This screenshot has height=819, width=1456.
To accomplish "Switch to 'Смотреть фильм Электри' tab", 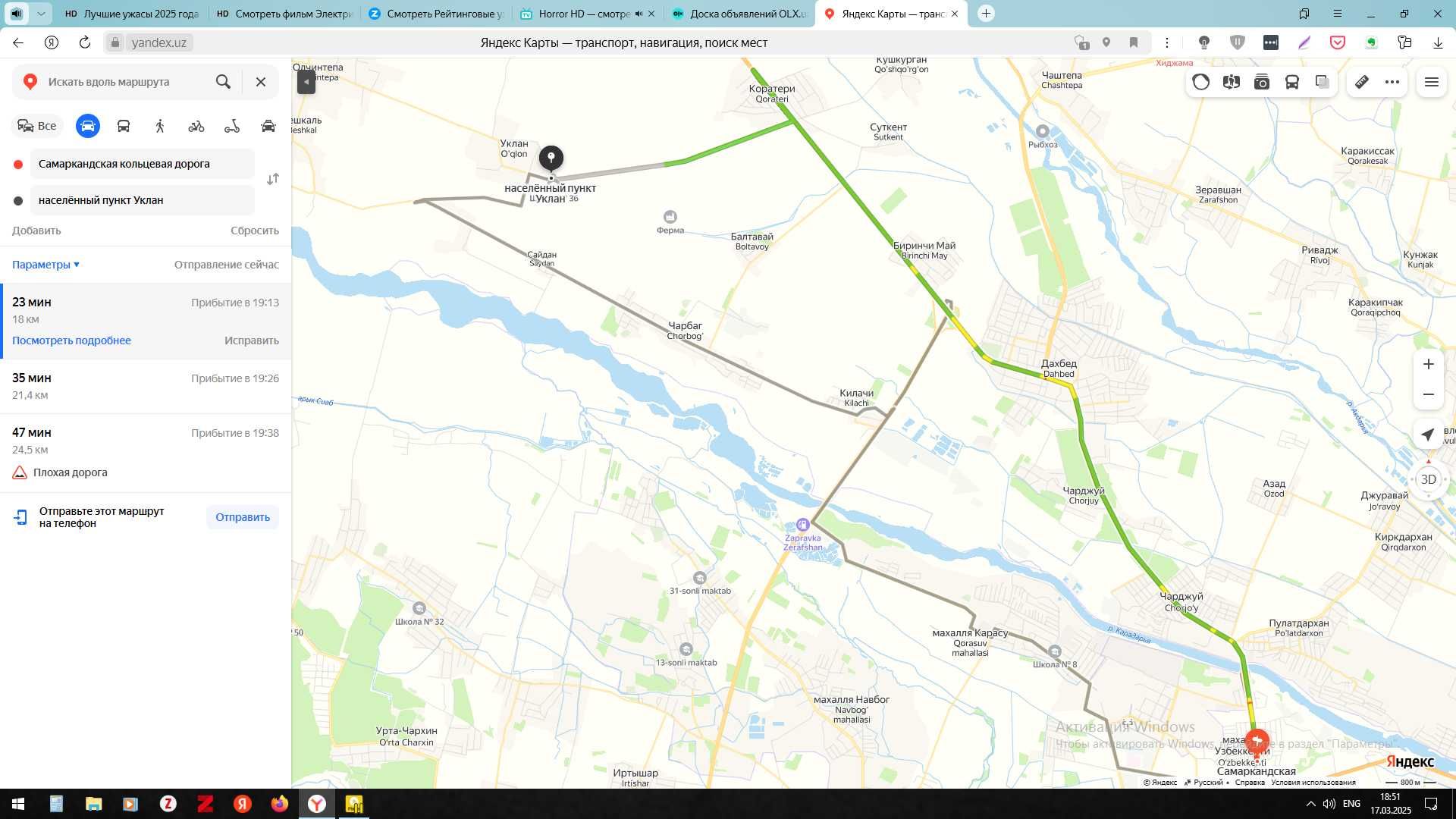I will [284, 14].
